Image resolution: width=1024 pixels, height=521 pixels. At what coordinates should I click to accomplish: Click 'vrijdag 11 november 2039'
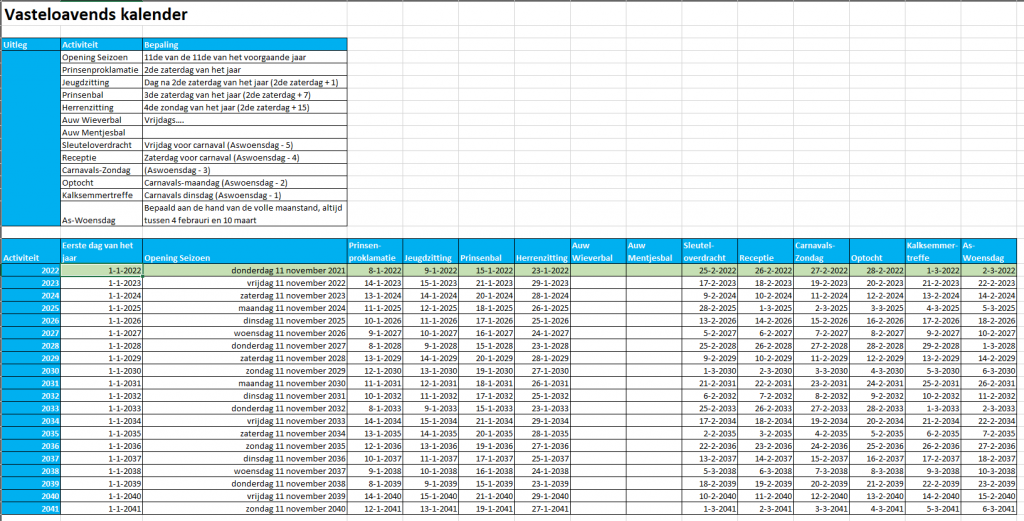pyautogui.click(x=245, y=496)
